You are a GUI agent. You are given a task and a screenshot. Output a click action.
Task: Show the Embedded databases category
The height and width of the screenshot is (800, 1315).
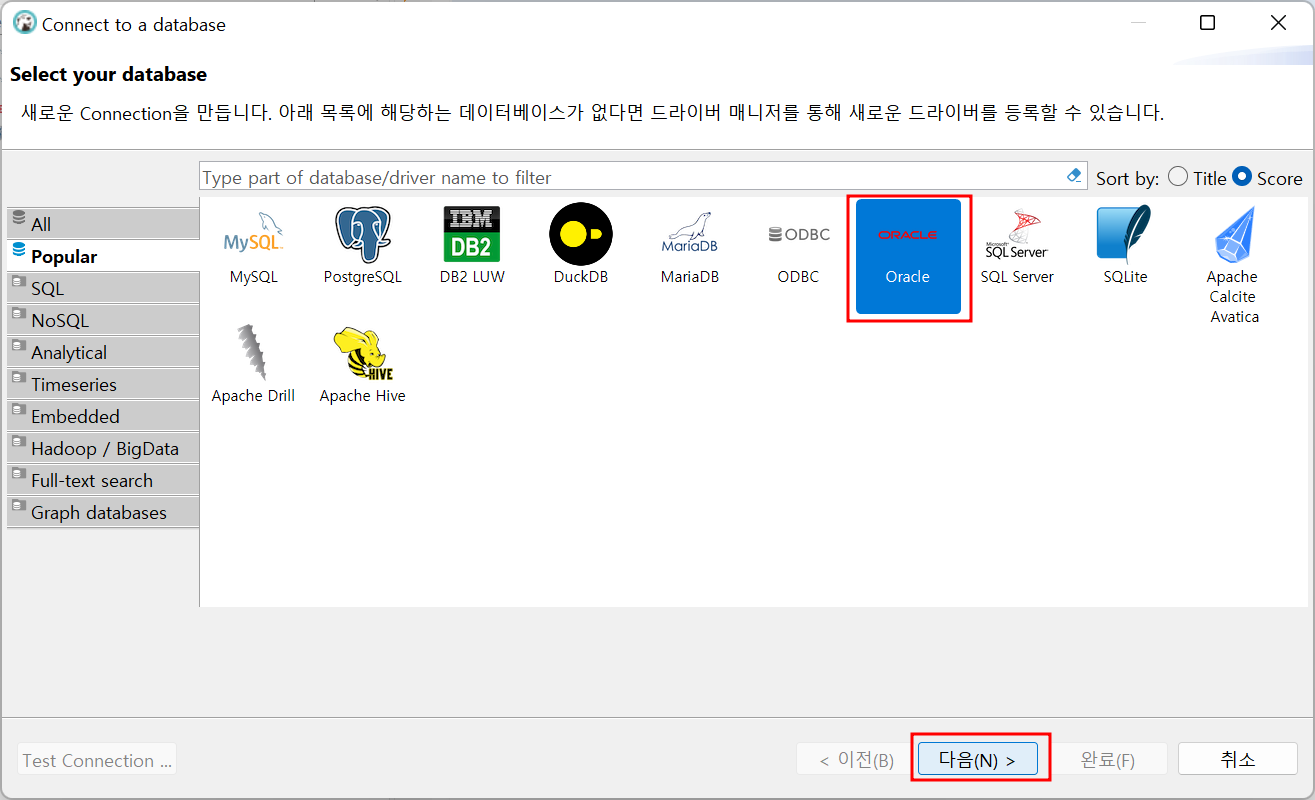tap(103, 416)
